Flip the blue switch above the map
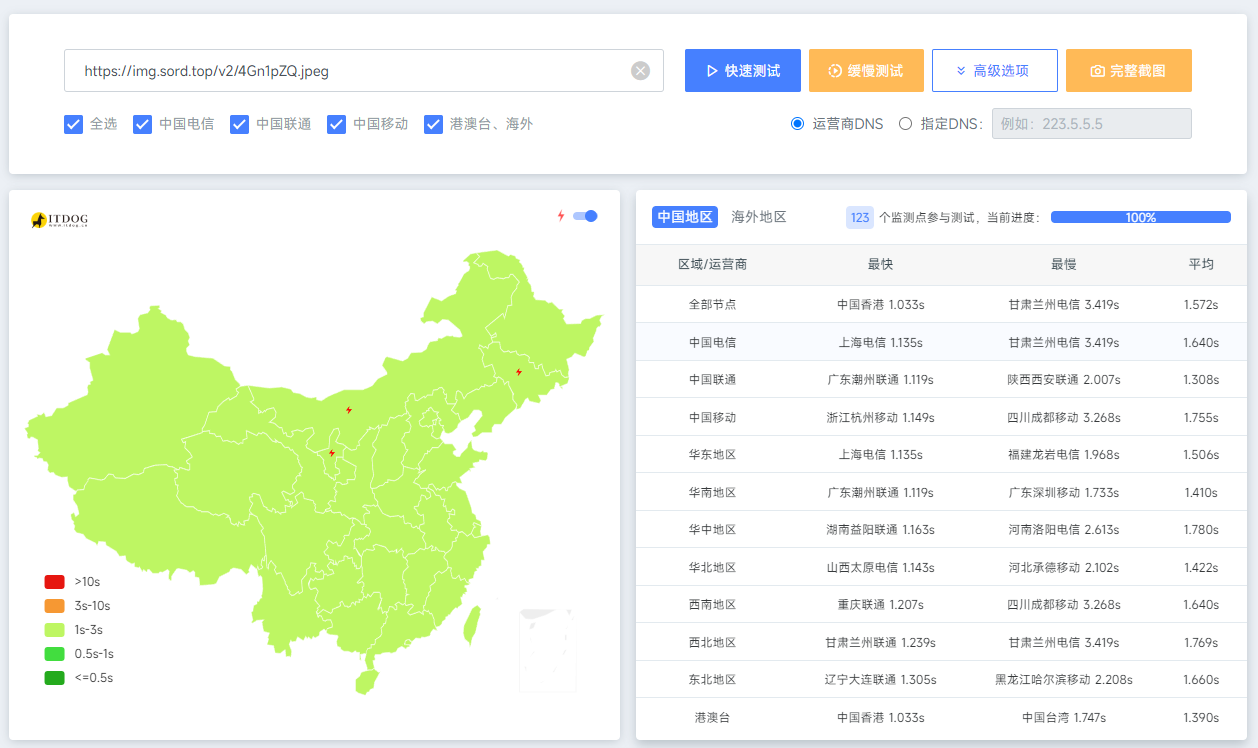Viewport: 1258px width, 748px height. pyautogui.click(x=585, y=215)
